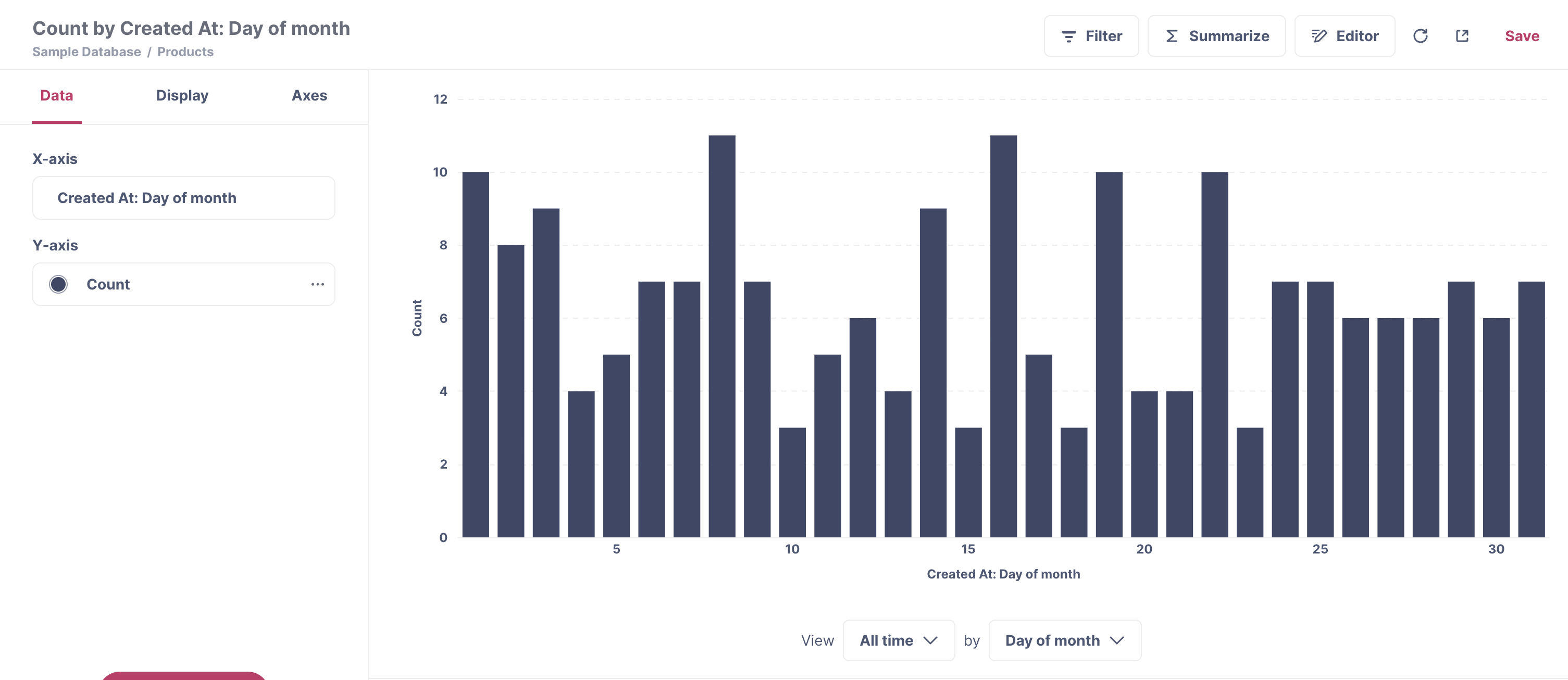Viewport: 1568px width, 680px height.
Task: Open the Count series options ellipsis
Action: coord(317,284)
